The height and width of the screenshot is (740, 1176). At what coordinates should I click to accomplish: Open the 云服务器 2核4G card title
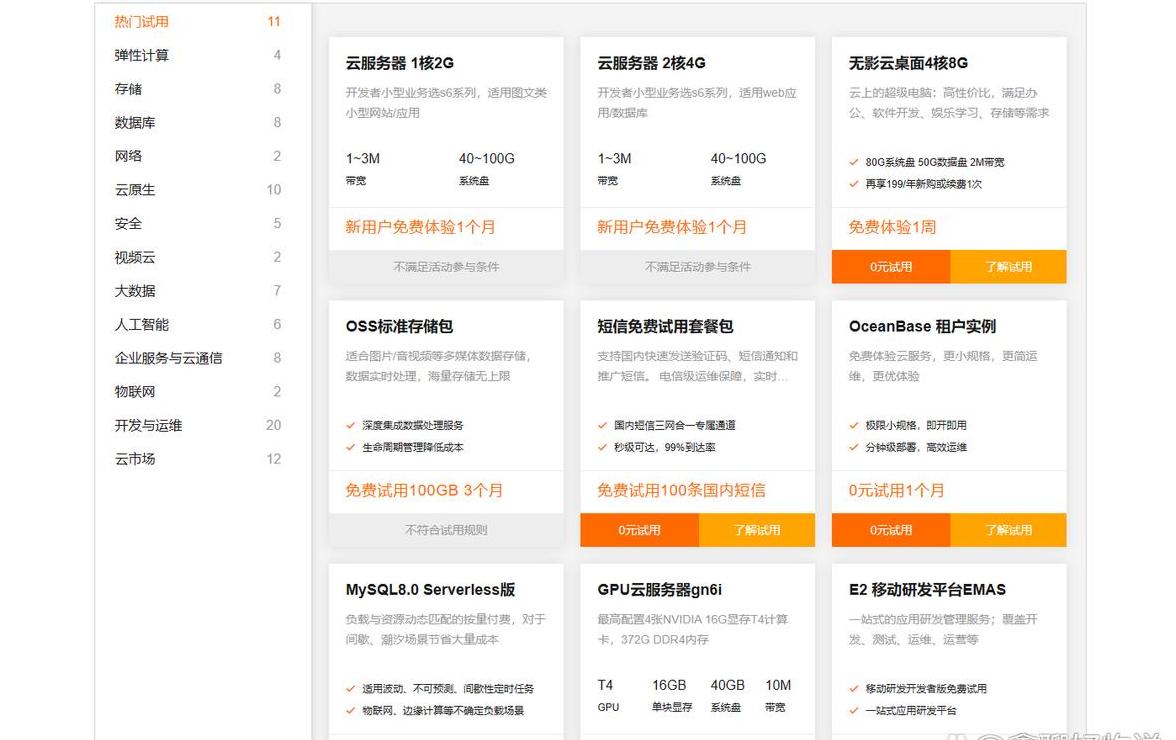pyautogui.click(x=651, y=63)
